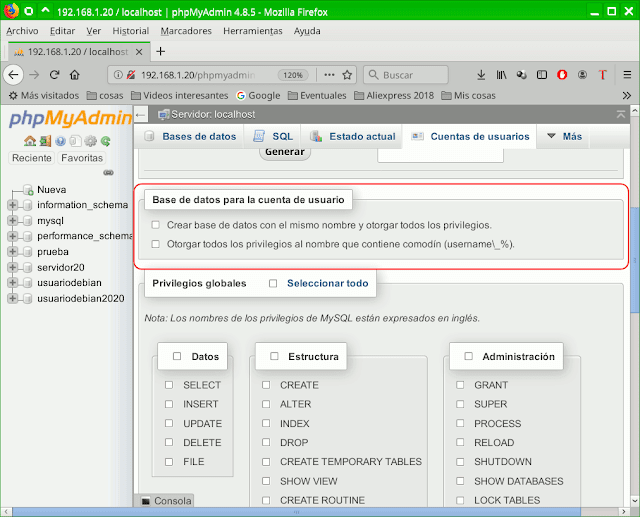Expand the prueba database
This screenshot has height=517, width=640.
13,252
